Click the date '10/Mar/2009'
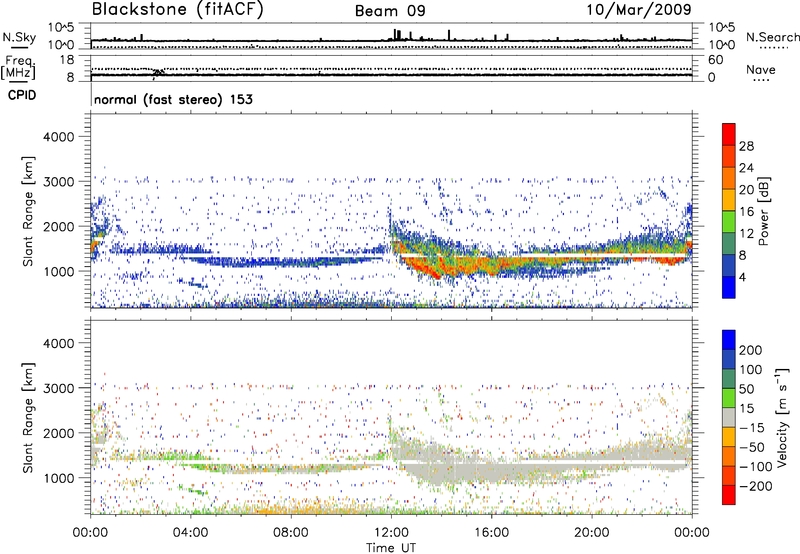 pos(639,9)
